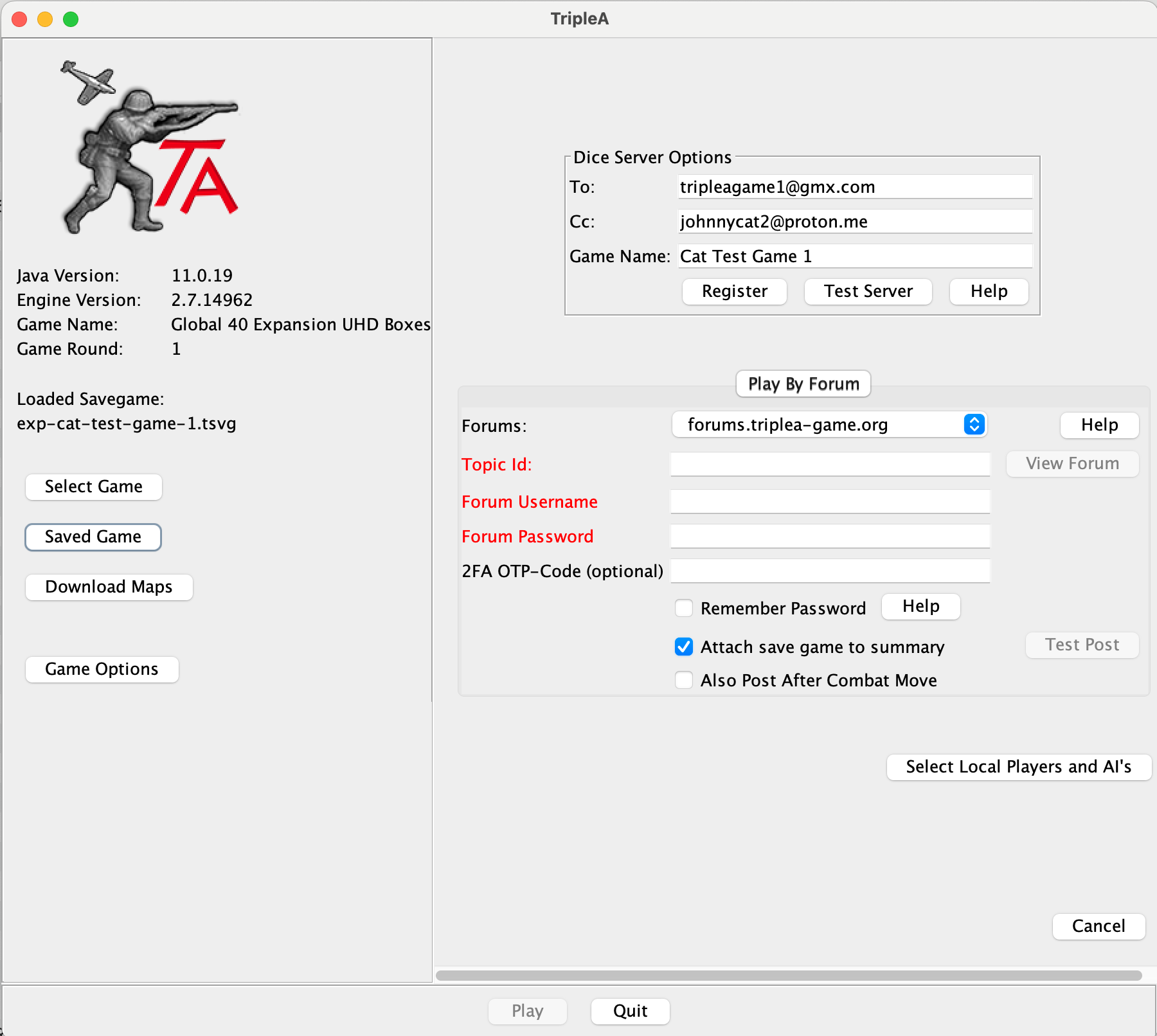Uncheck Attach save game to summary
The width and height of the screenshot is (1157, 1036).
[x=684, y=647]
